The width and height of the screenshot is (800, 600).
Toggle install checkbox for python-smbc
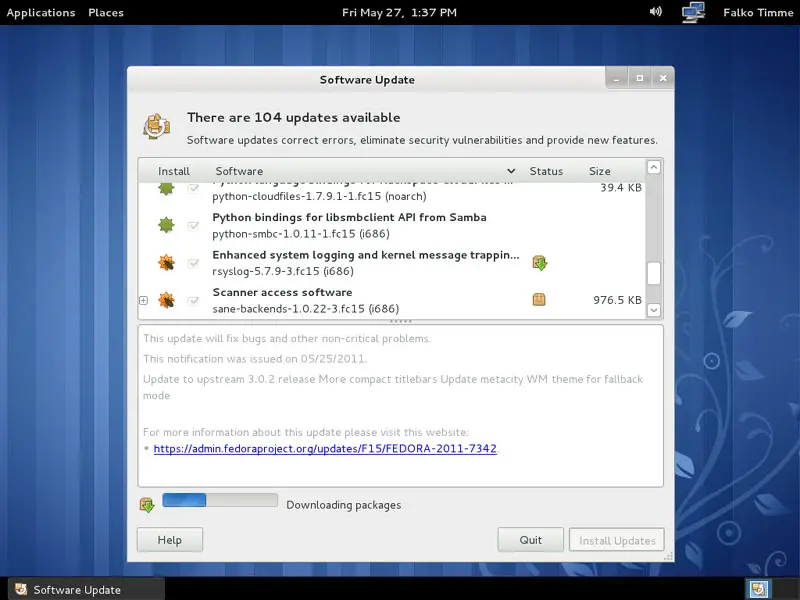[x=193, y=226]
